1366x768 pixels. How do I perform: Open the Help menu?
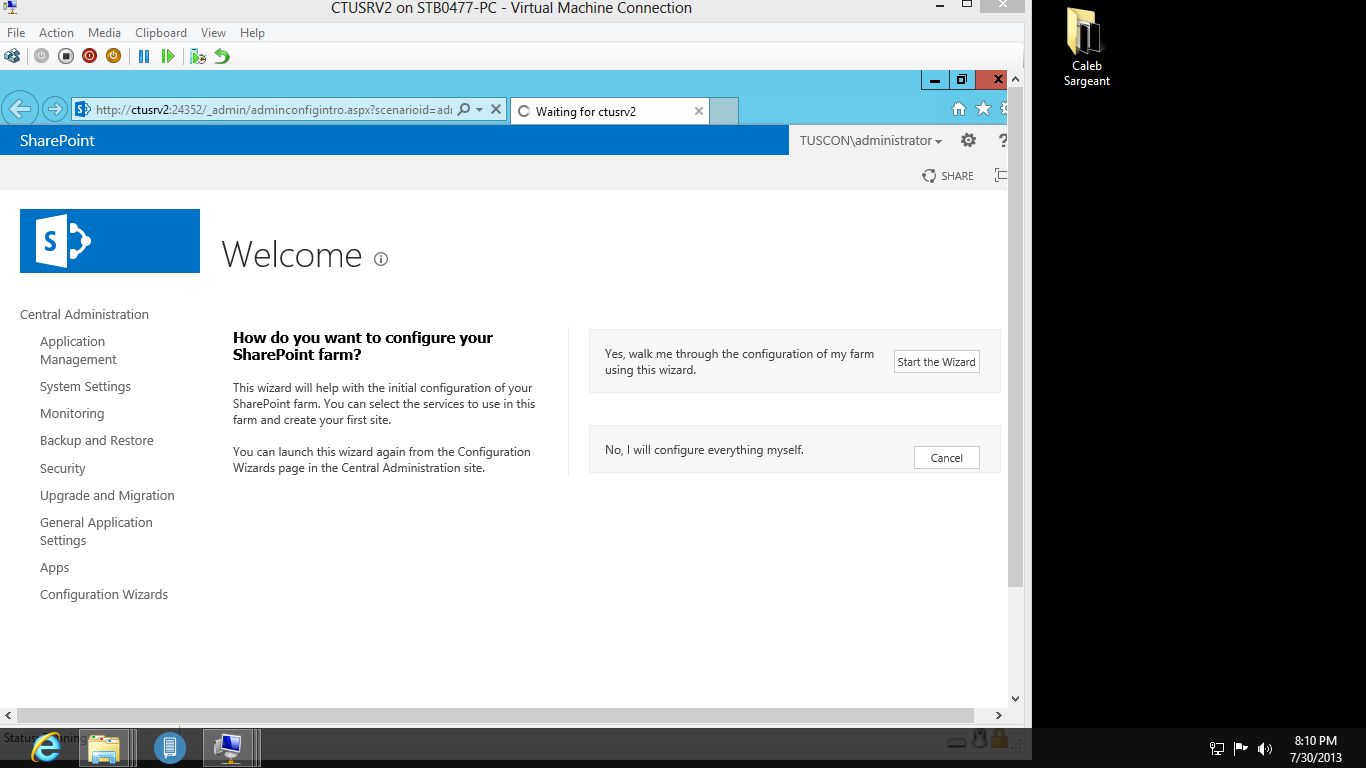pos(252,33)
